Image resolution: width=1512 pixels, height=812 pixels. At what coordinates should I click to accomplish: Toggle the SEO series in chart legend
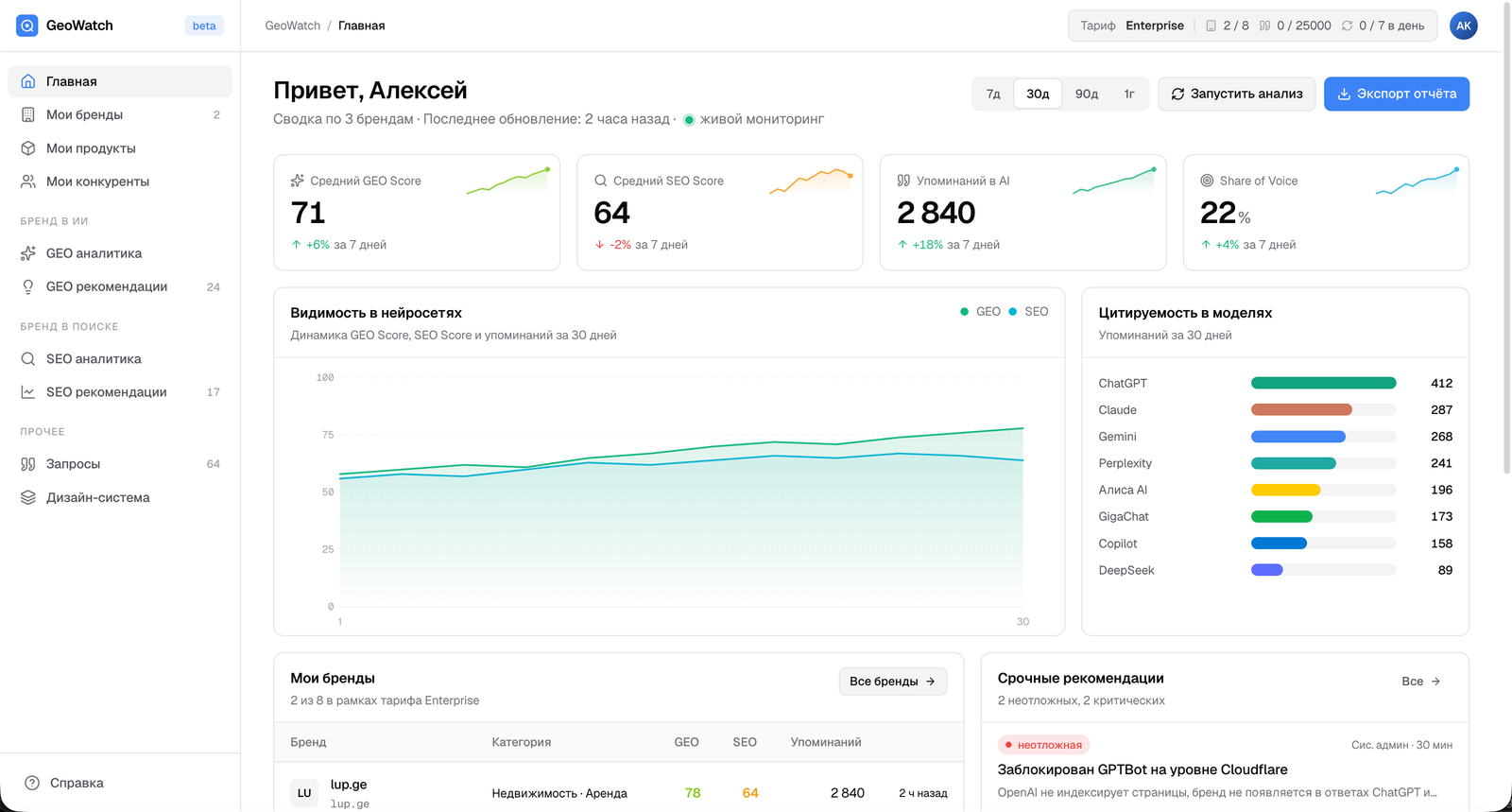pyautogui.click(x=1028, y=312)
